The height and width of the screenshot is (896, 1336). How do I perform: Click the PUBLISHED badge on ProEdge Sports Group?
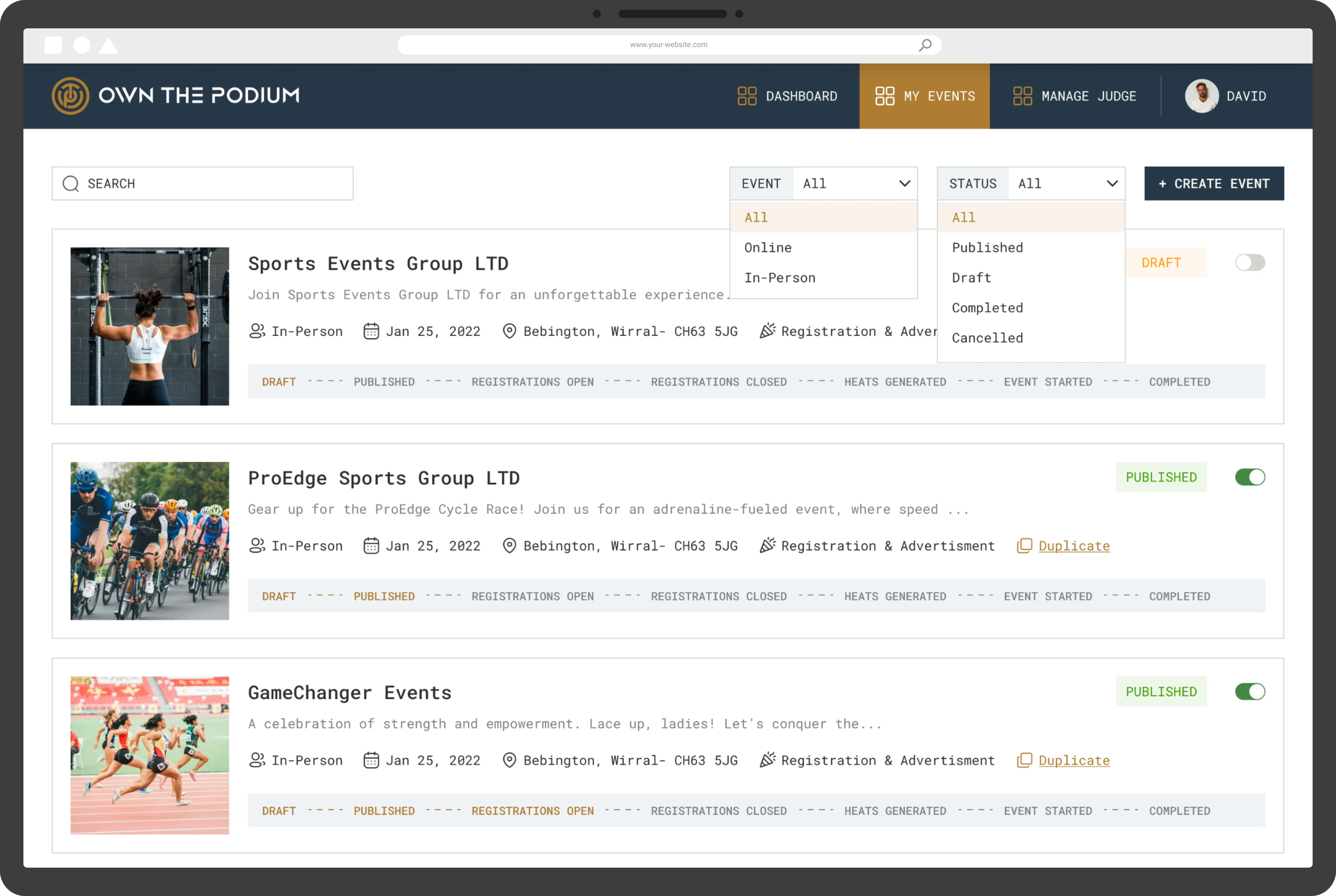[1161, 477]
